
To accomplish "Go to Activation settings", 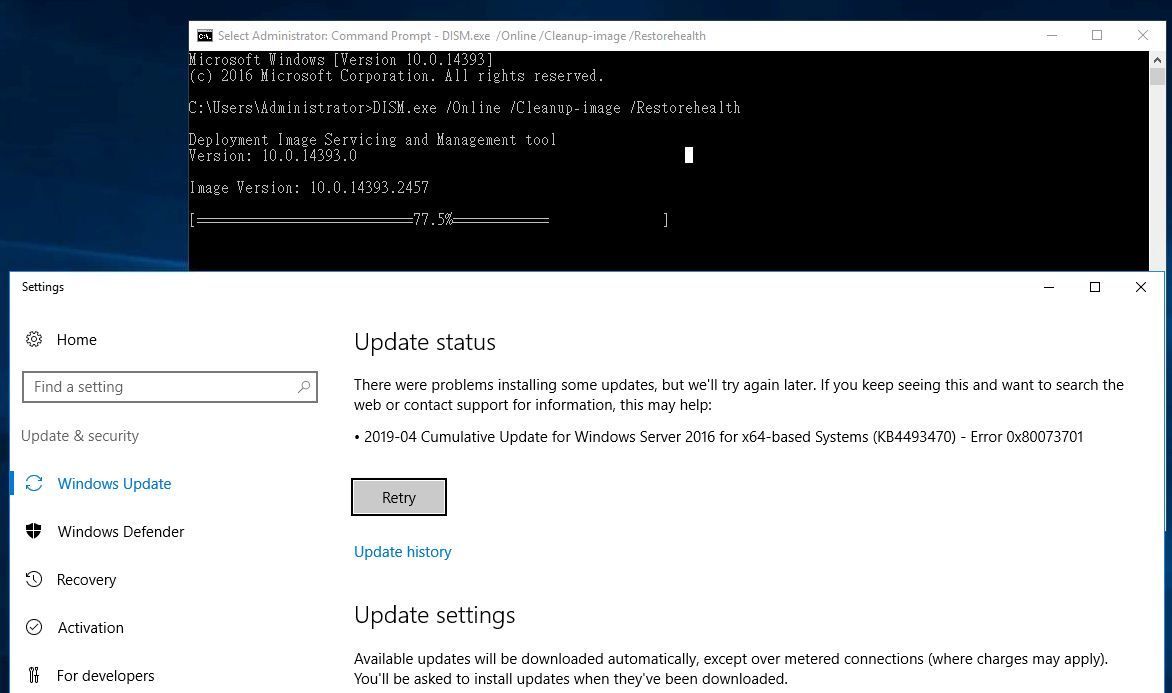I will (90, 627).
